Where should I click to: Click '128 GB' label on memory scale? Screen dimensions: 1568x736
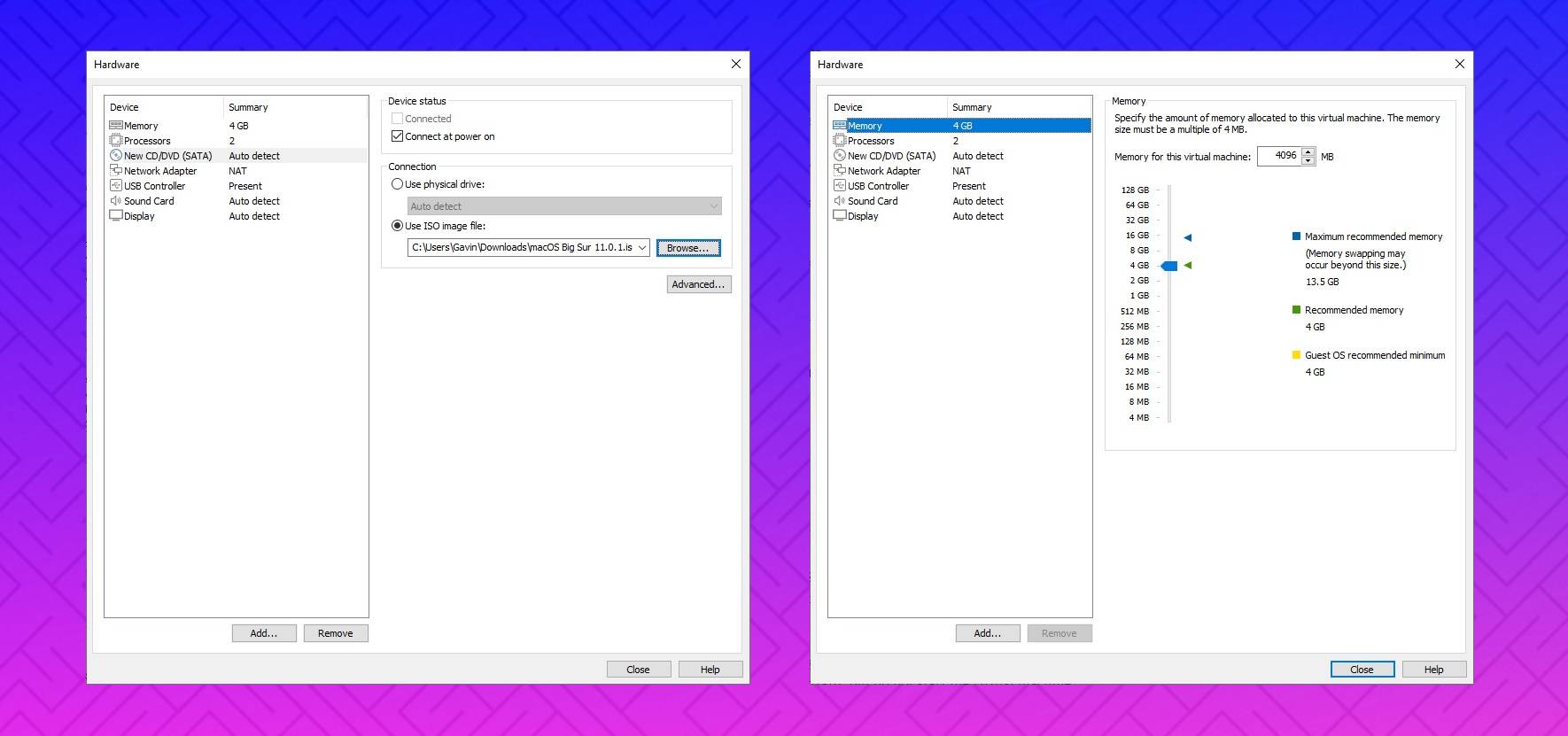pyautogui.click(x=1135, y=190)
